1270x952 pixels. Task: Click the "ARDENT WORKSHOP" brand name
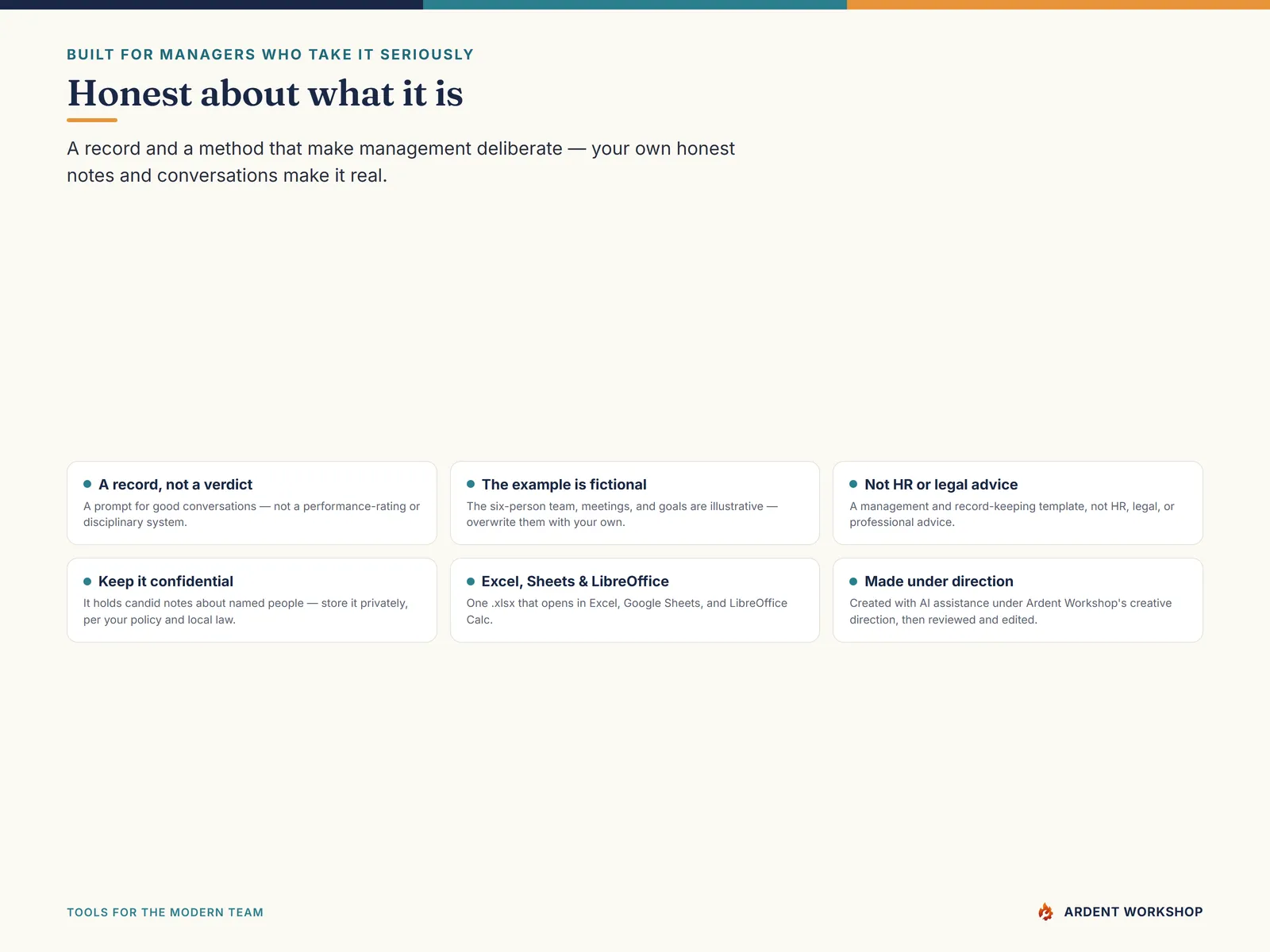click(1133, 912)
